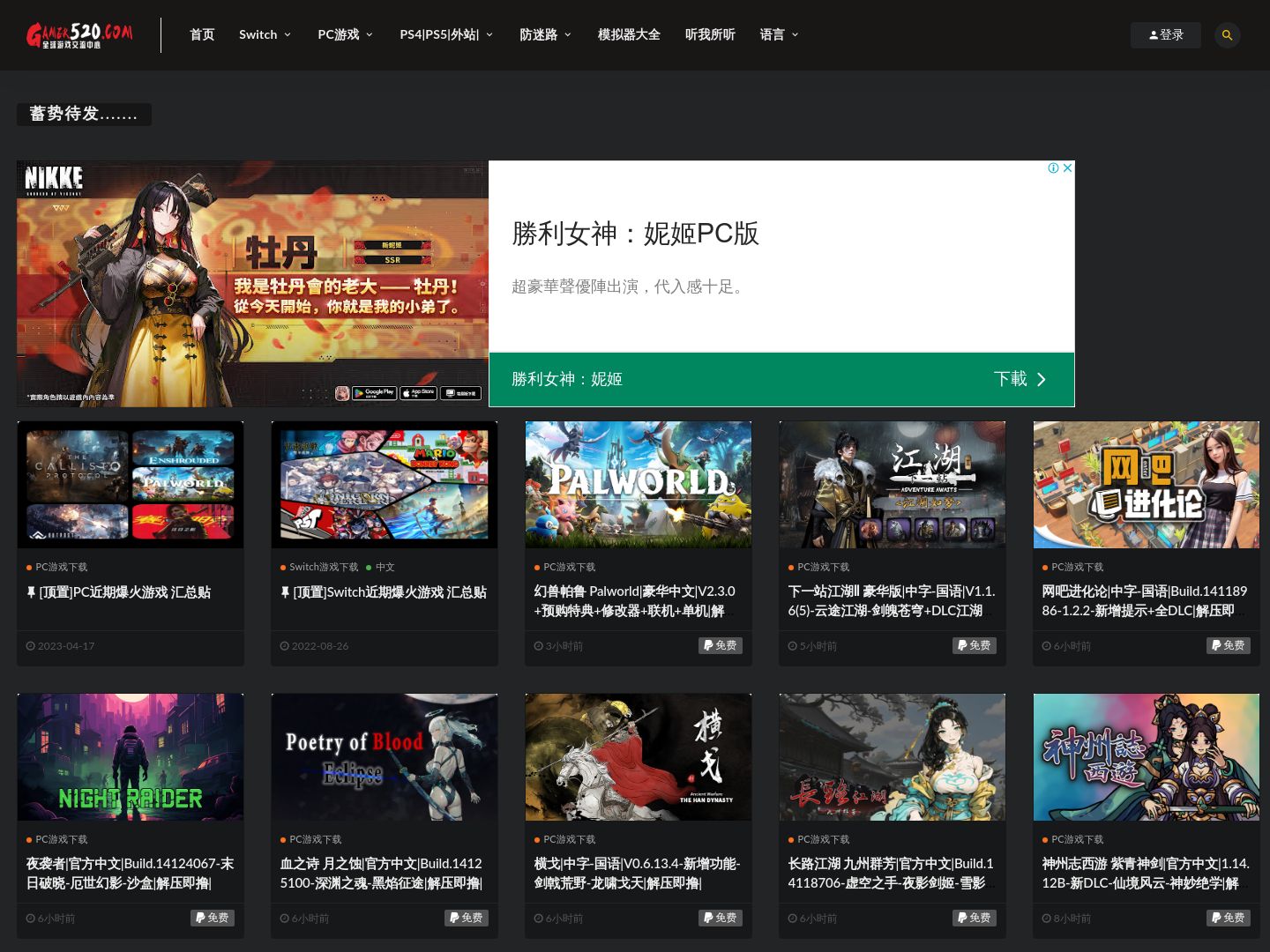
Task: Open the 血之诗 月之蚀 post title
Action: [382, 874]
